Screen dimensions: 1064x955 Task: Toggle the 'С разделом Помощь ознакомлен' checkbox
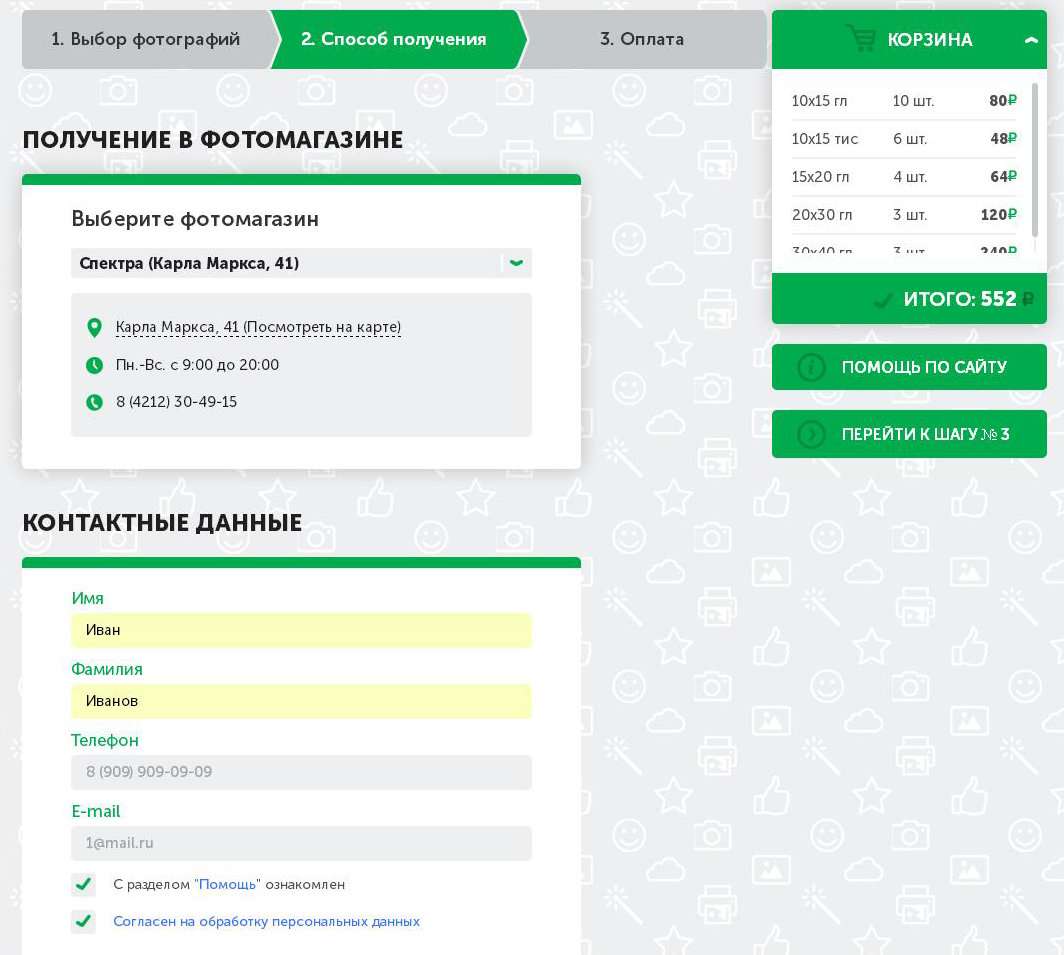(83, 884)
